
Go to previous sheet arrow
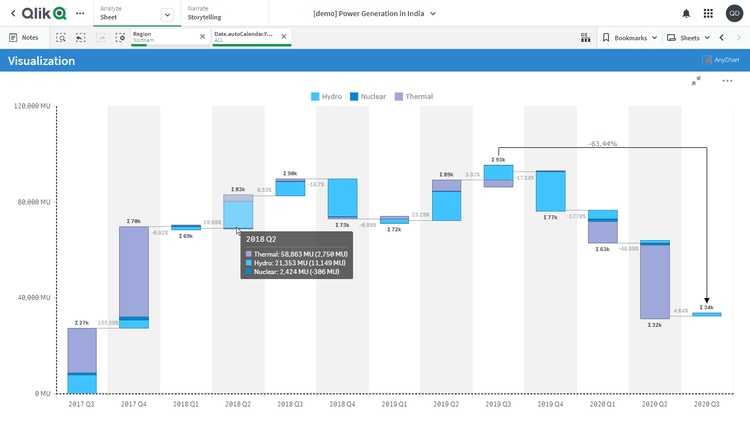click(x=722, y=37)
